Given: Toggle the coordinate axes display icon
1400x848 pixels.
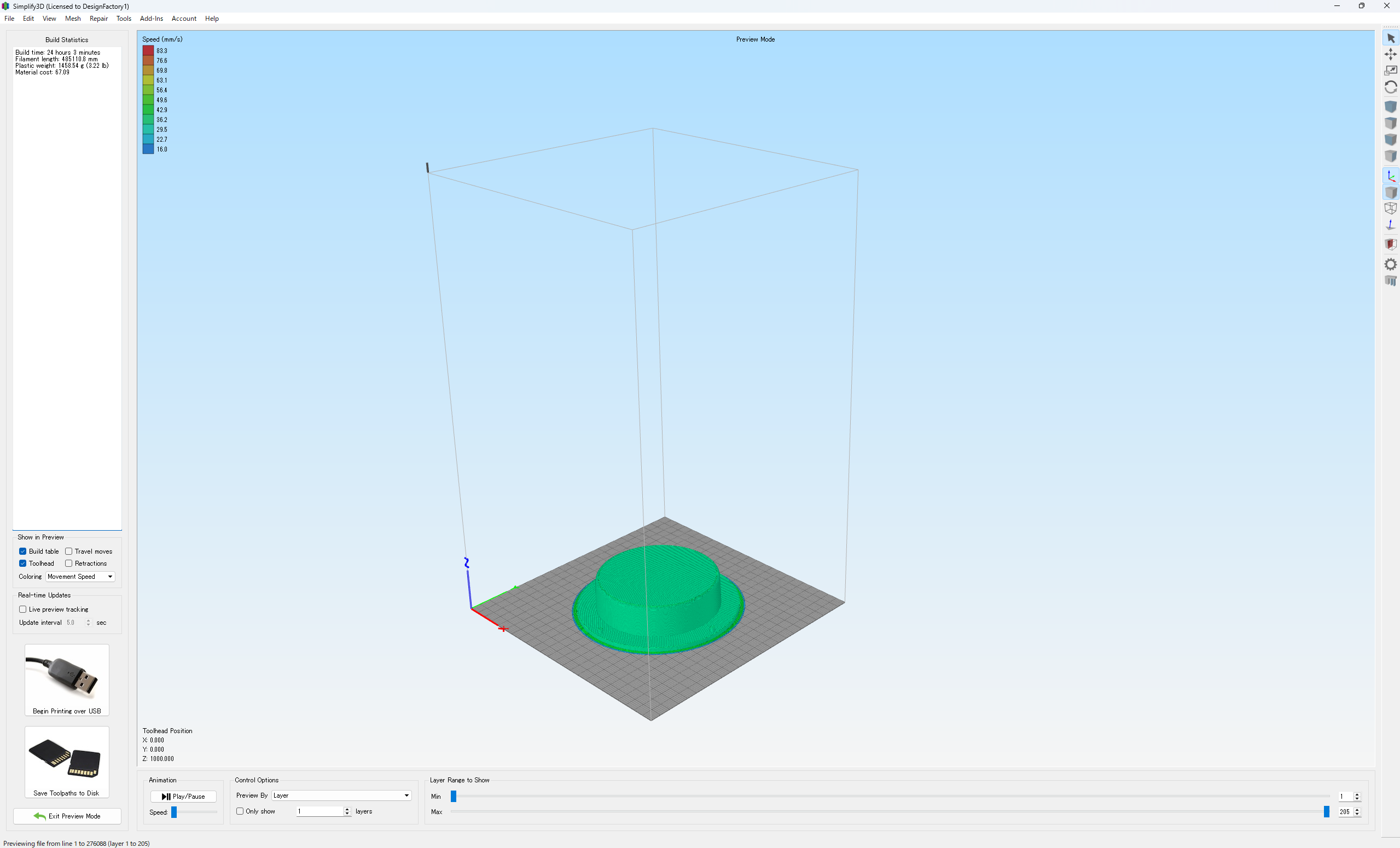Looking at the screenshot, I should click(1390, 176).
